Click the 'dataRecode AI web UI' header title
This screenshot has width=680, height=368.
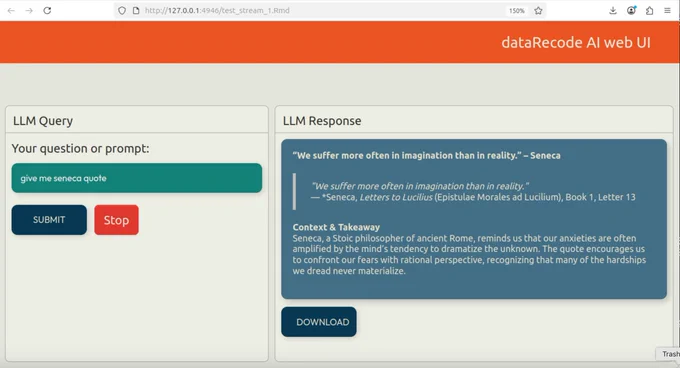pyautogui.click(x=575, y=42)
